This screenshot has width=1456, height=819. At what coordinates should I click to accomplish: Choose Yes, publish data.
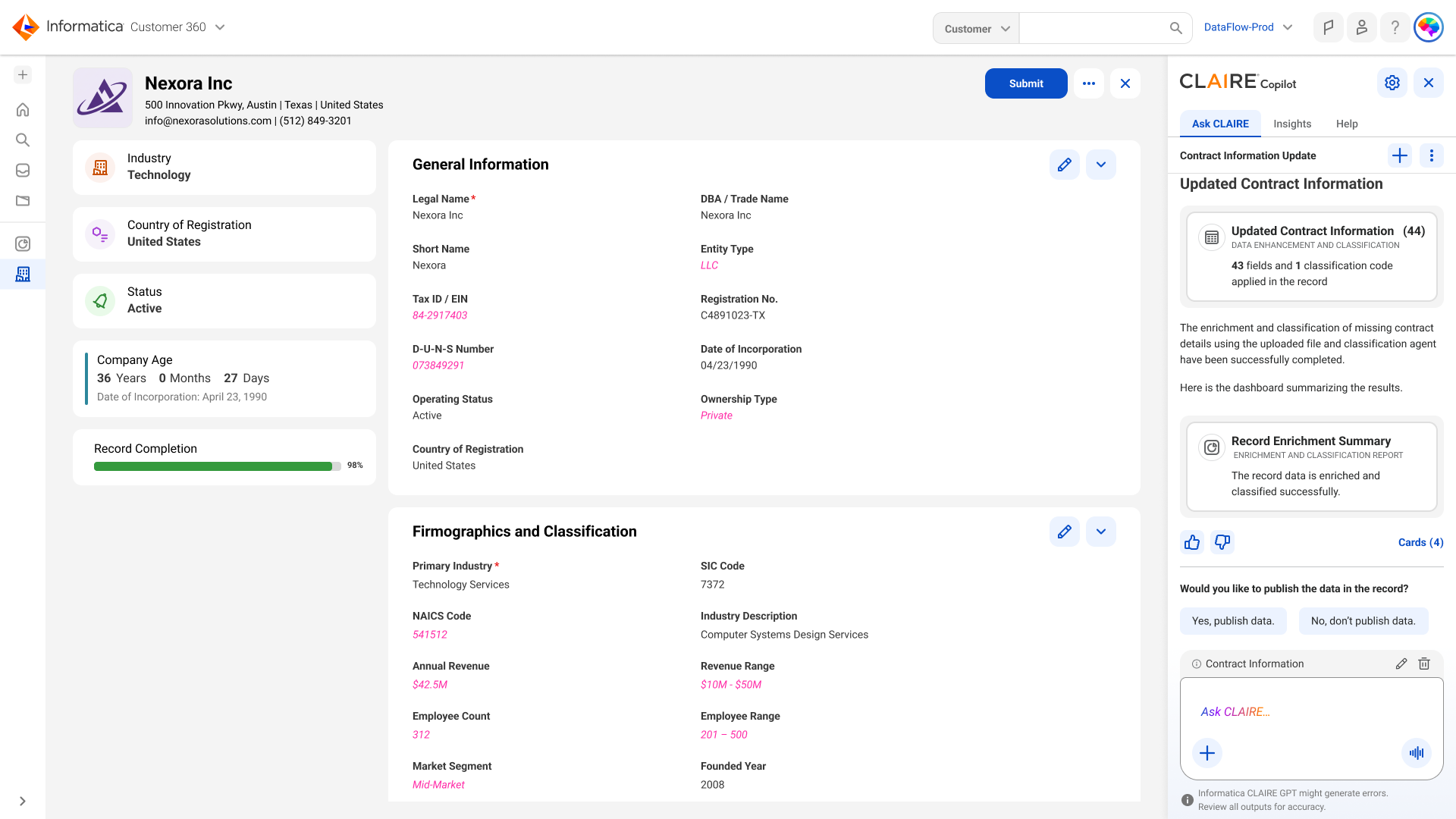(1233, 621)
